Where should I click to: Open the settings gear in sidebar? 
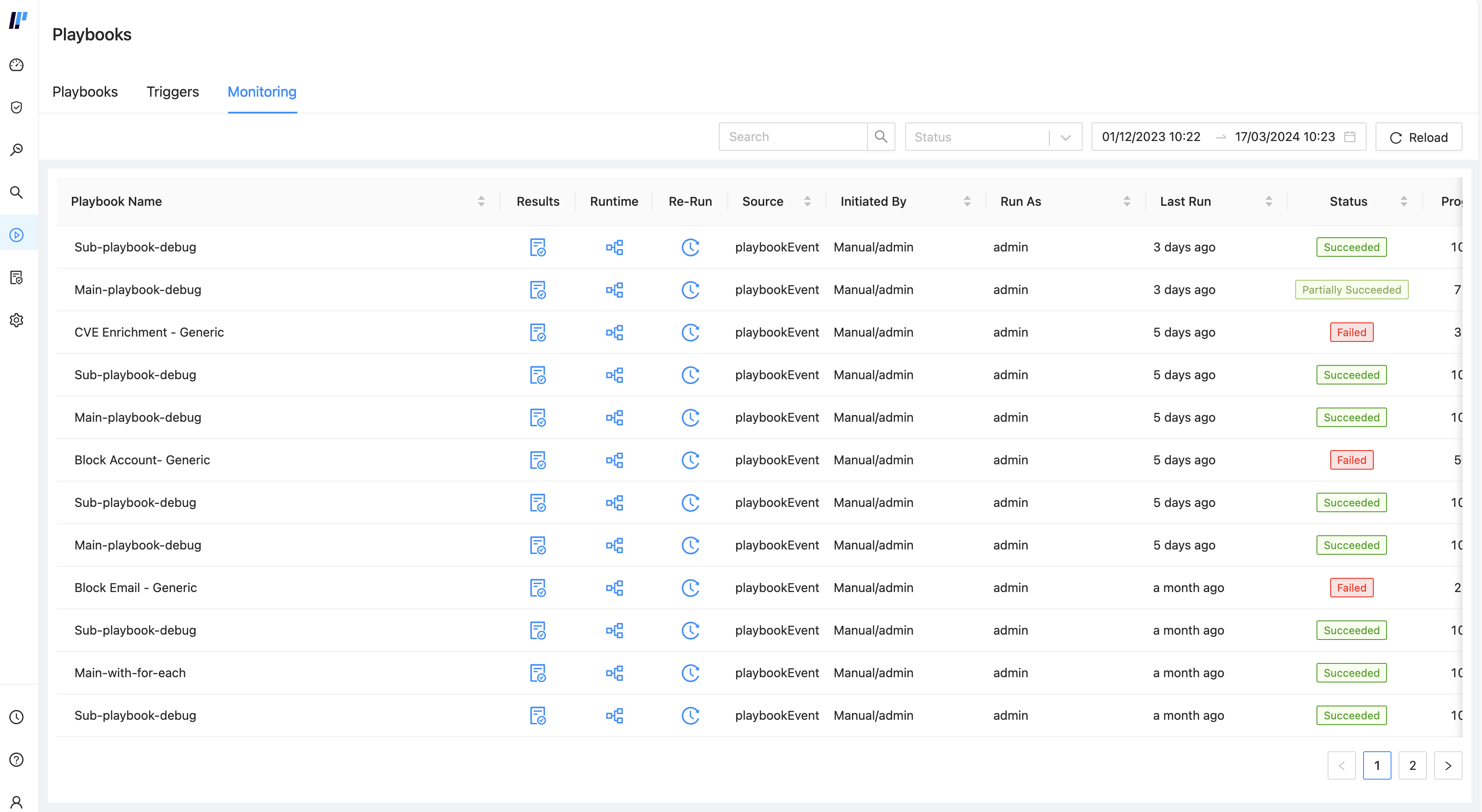pyautogui.click(x=17, y=320)
